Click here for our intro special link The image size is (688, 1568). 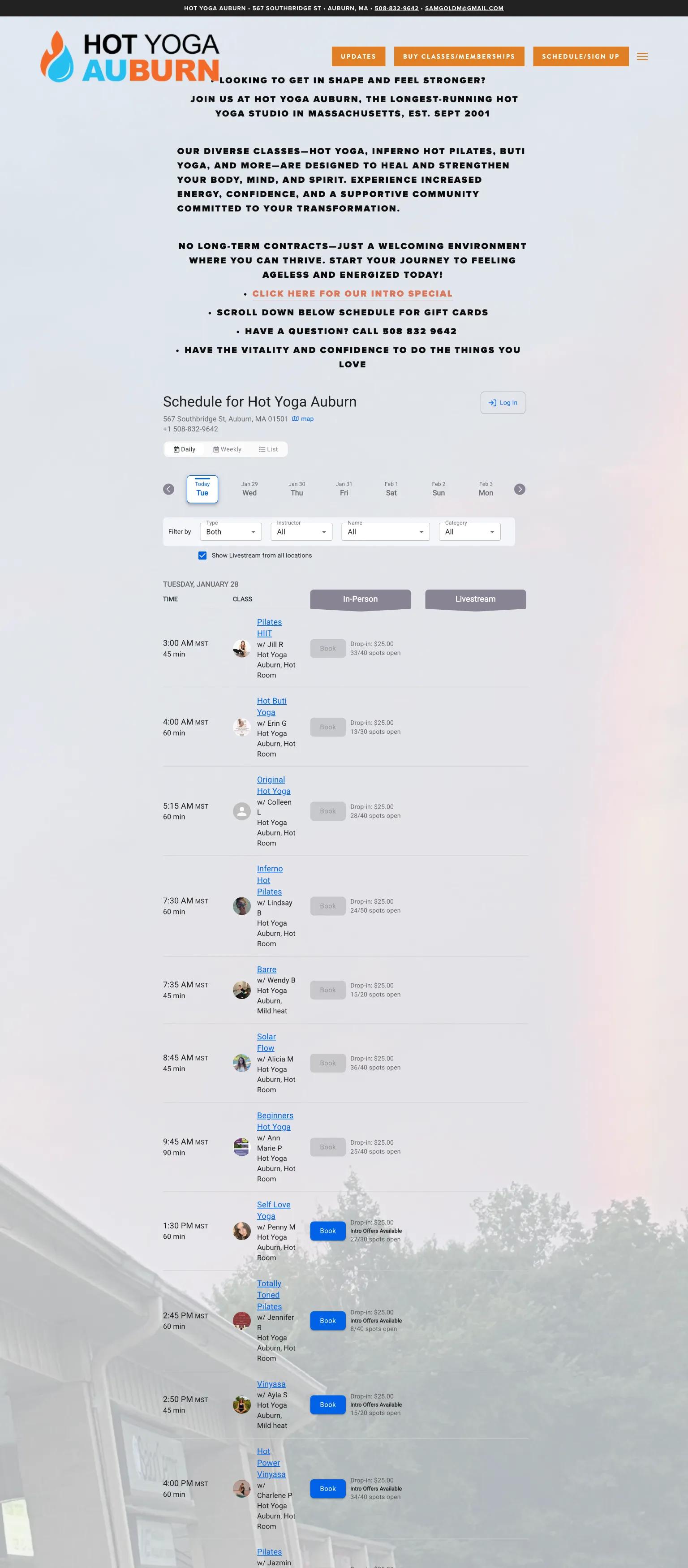point(353,294)
